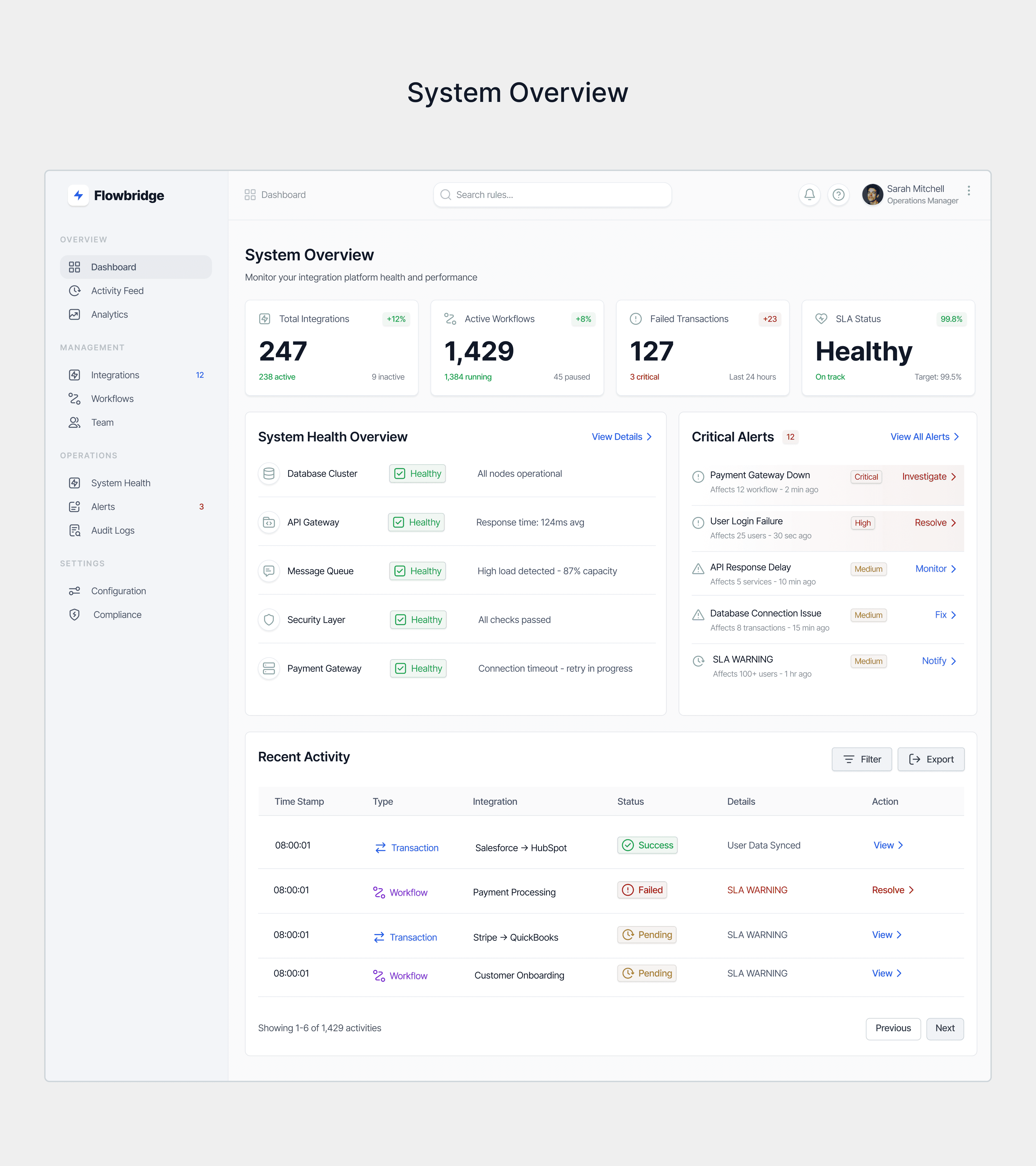The image size is (1036, 1166).
Task: Click Investigate on Payment Gateway Down alert
Action: click(x=929, y=477)
